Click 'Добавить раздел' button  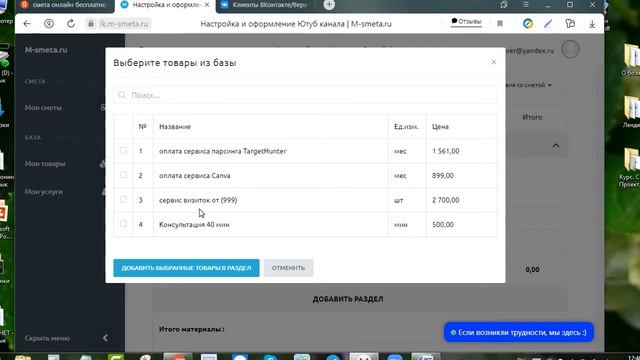[348, 299]
